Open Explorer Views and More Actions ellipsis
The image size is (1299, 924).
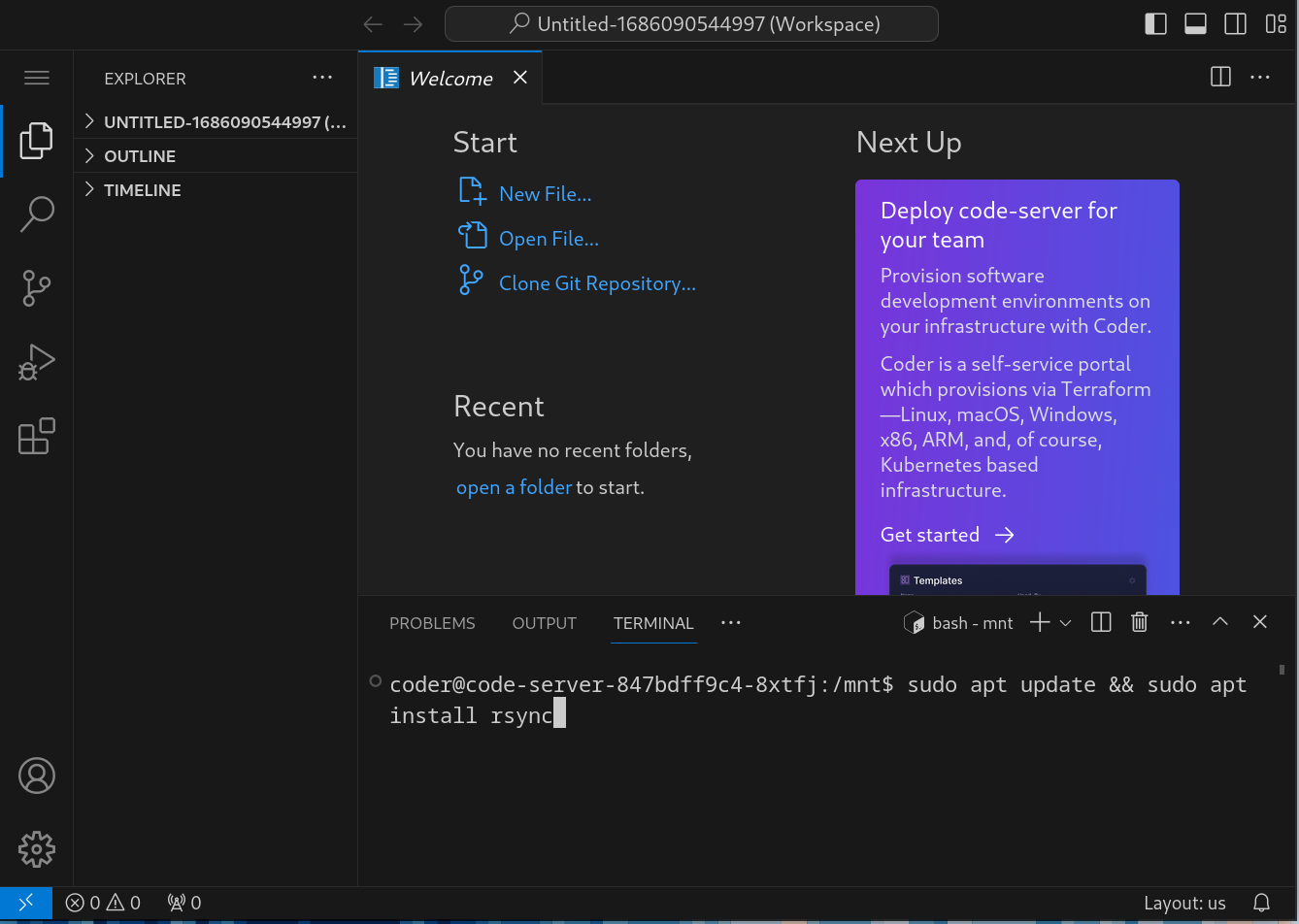coord(322,78)
